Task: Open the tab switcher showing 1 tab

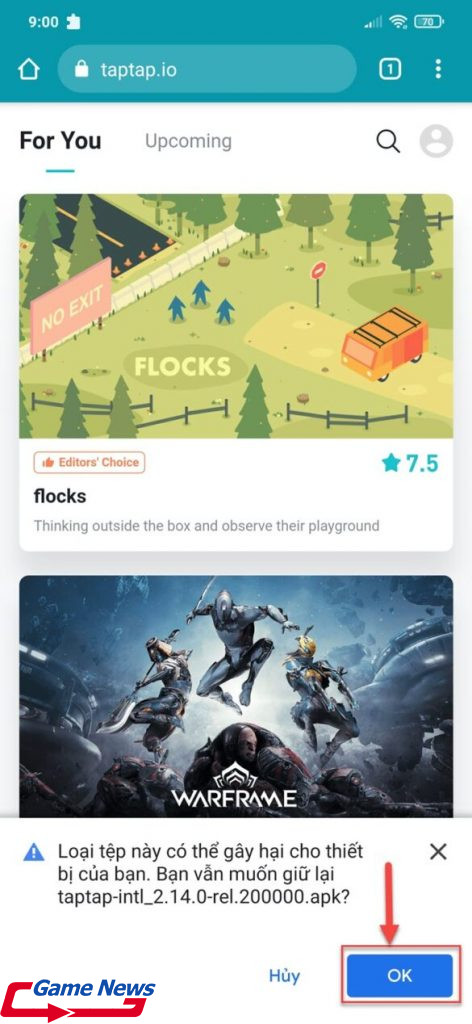Action: point(390,69)
